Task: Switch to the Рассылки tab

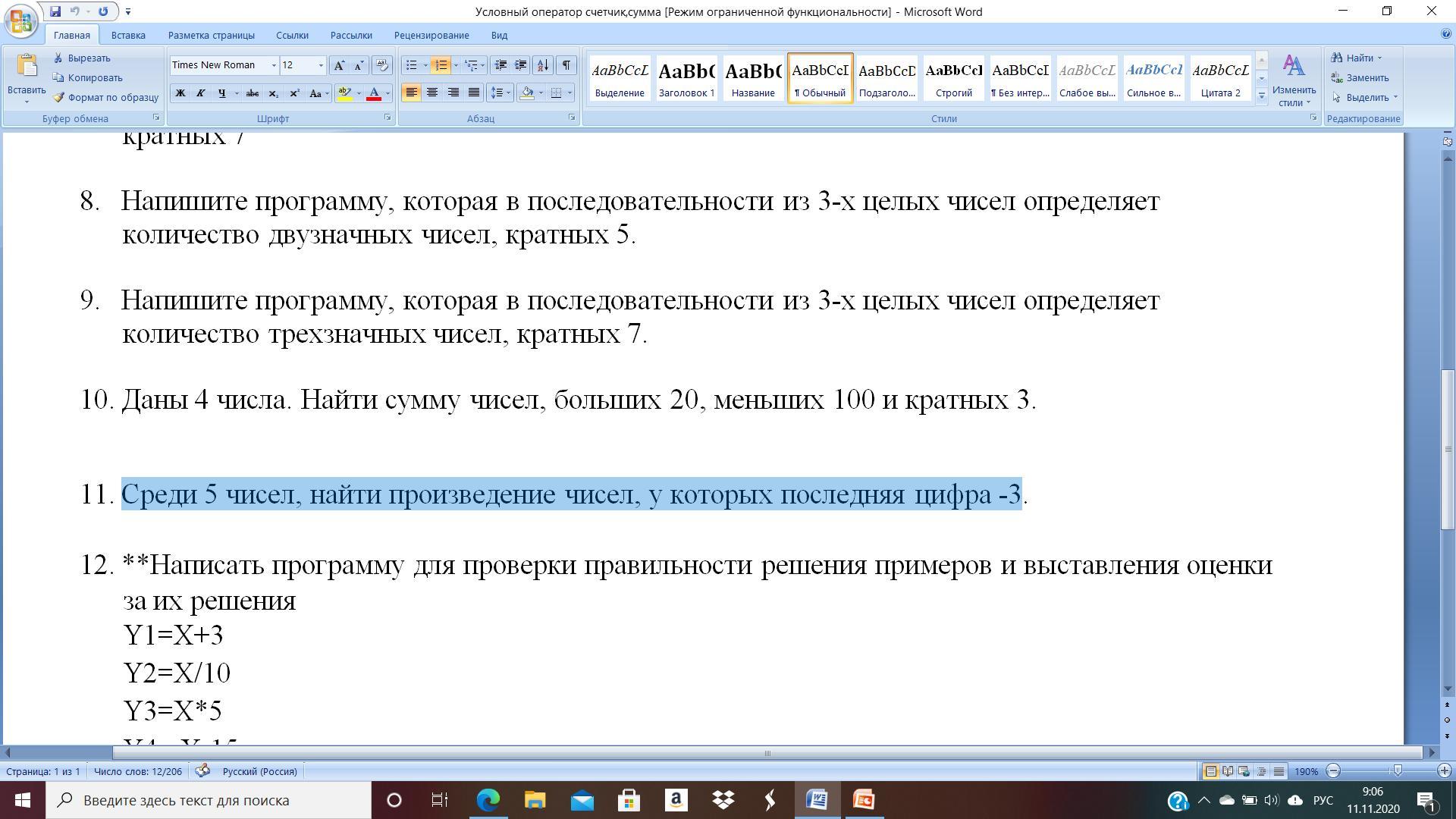Action: [351, 36]
